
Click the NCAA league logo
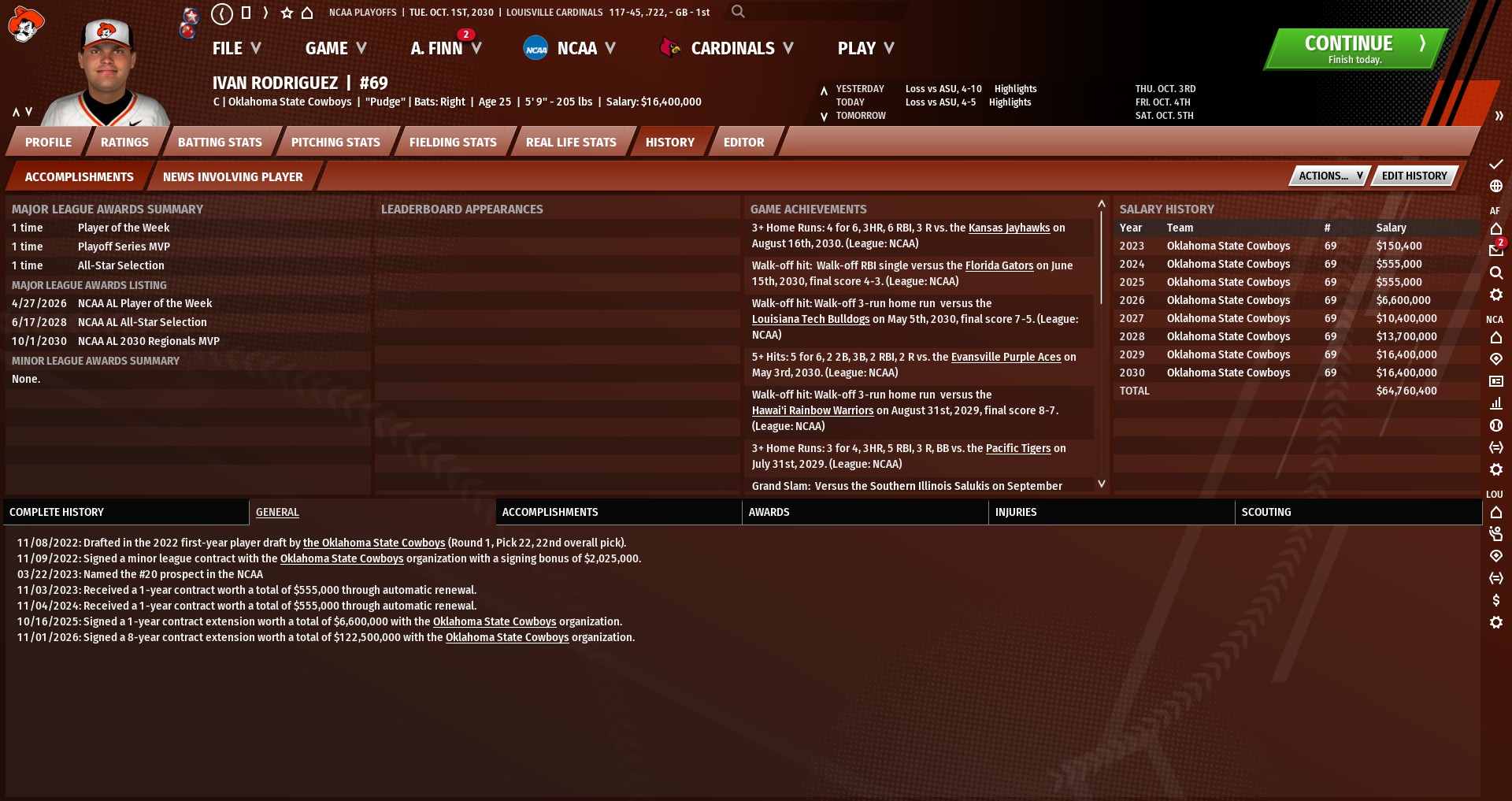[x=535, y=48]
